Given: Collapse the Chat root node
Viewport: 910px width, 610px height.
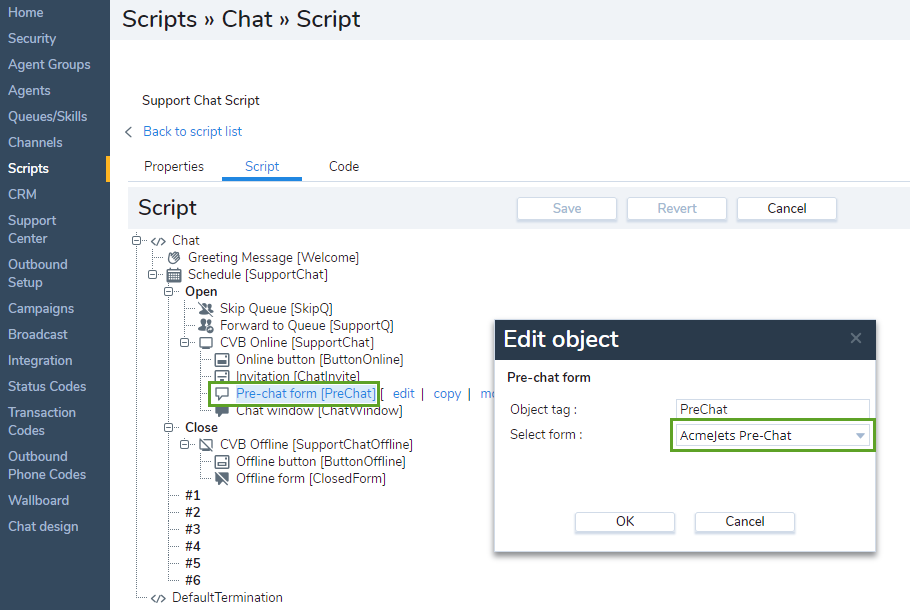Looking at the screenshot, I should click(136, 240).
